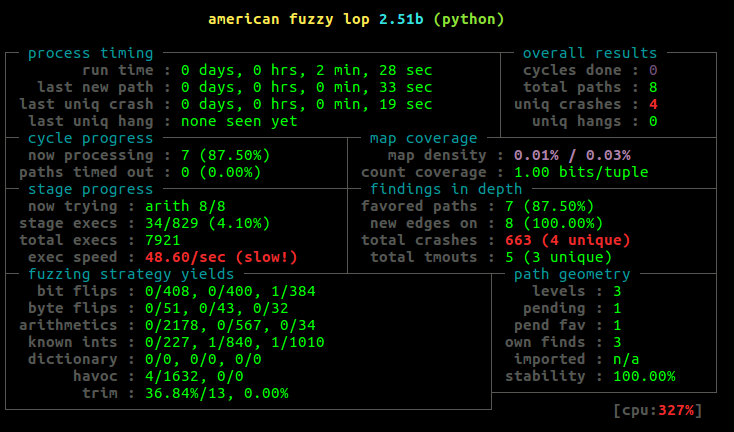The width and height of the screenshot is (734, 432).
Task: Click the 'american fuzzy lop' title text
Action: pos(289,19)
